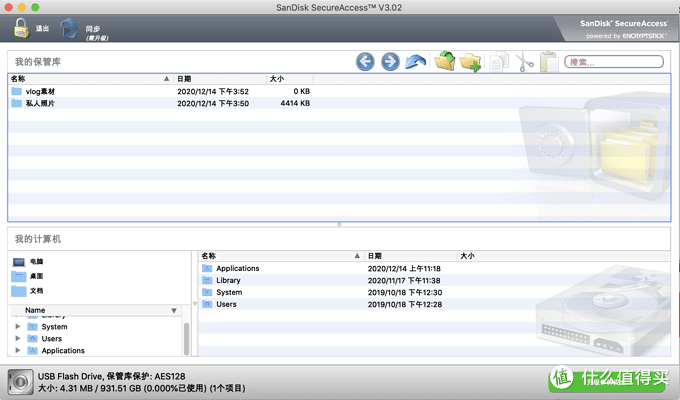Click the copy documents icon
The height and width of the screenshot is (400, 680).
point(499,62)
